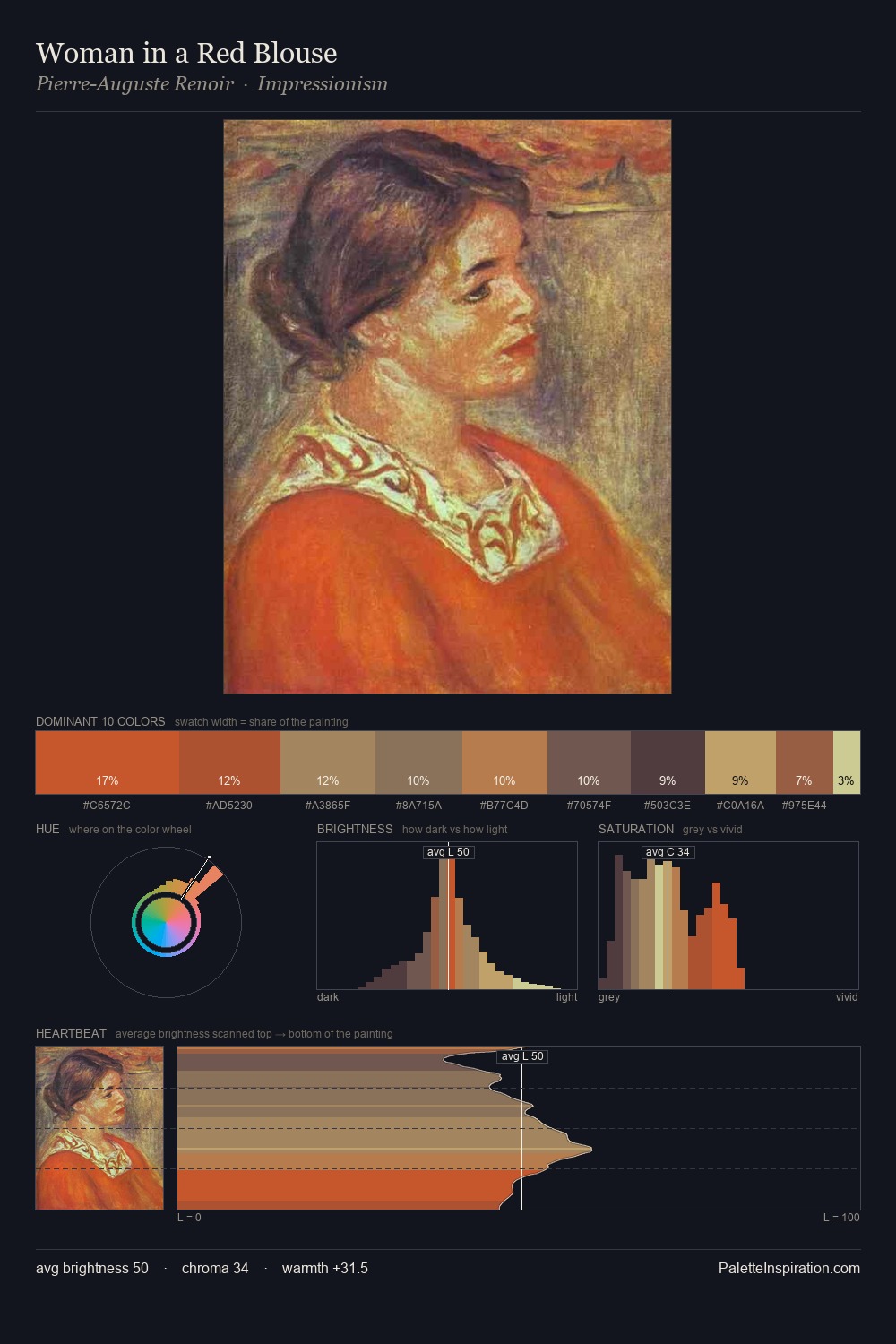Click the hex label #975E44
This screenshot has height=1344, width=896.
(x=805, y=806)
